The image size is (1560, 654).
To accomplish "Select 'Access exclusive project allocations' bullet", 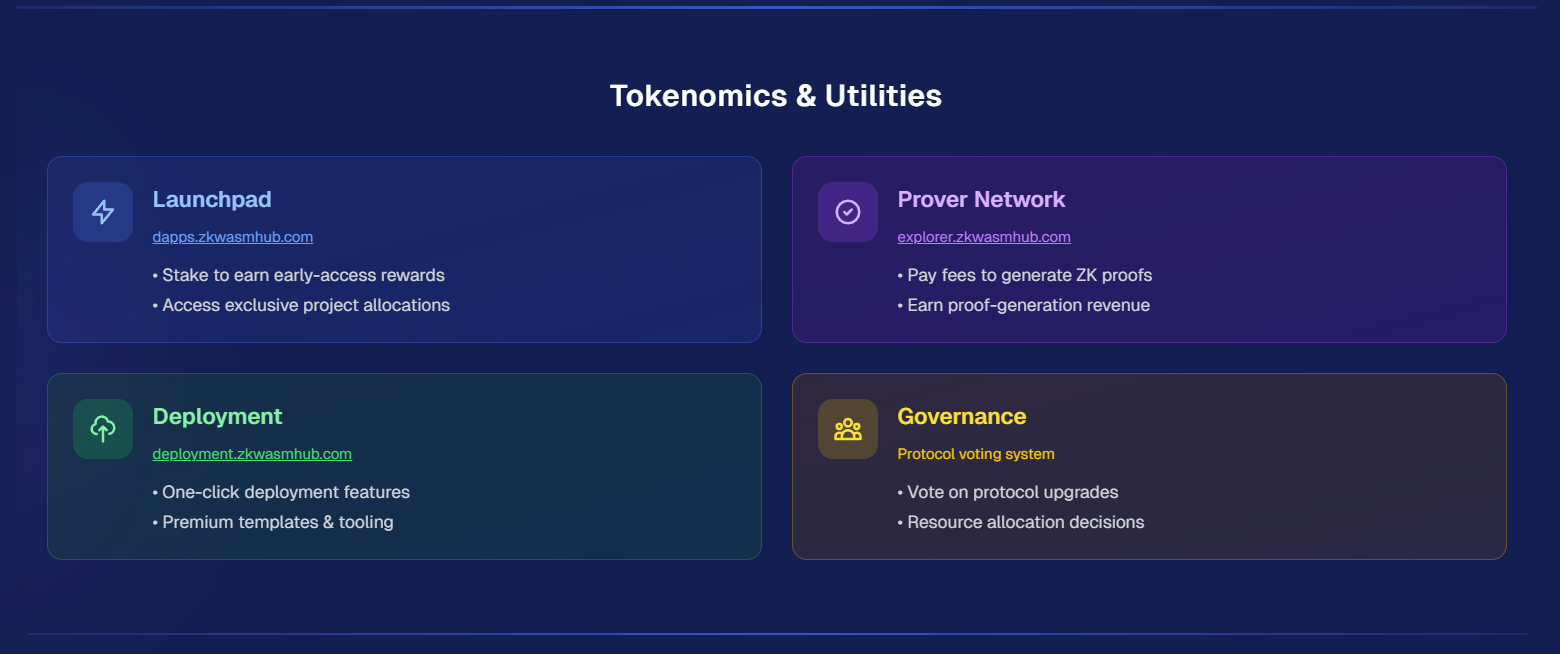I will (301, 305).
